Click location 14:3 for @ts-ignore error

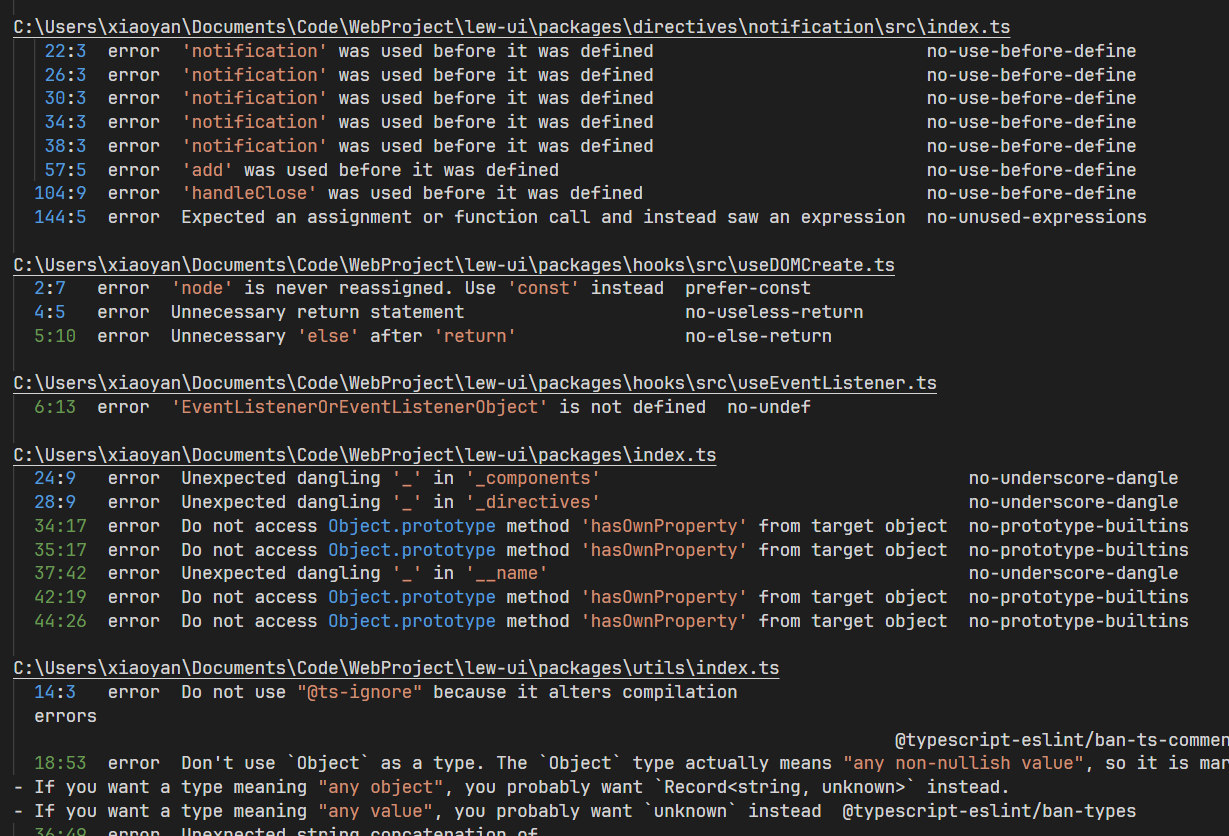click(x=55, y=692)
